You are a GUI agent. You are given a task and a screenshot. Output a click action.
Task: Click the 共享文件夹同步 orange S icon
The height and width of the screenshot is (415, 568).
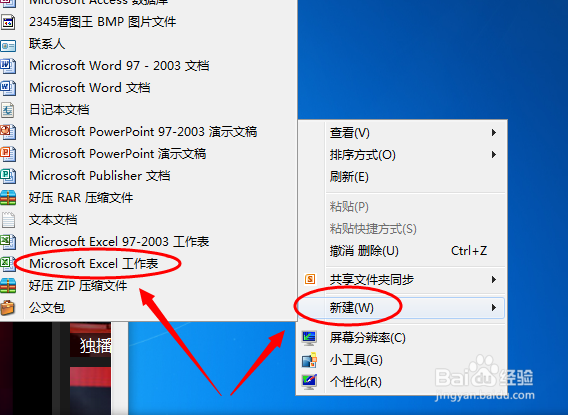pos(310,279)
